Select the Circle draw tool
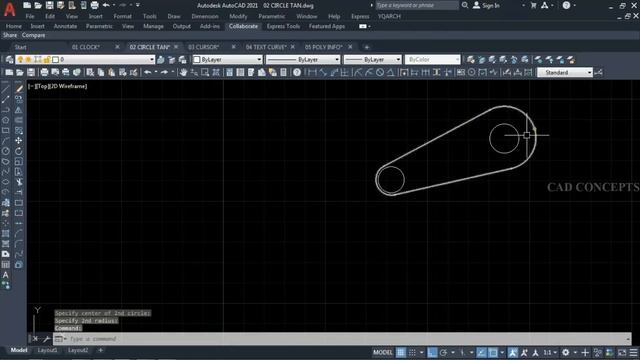 tap(5, 151)
